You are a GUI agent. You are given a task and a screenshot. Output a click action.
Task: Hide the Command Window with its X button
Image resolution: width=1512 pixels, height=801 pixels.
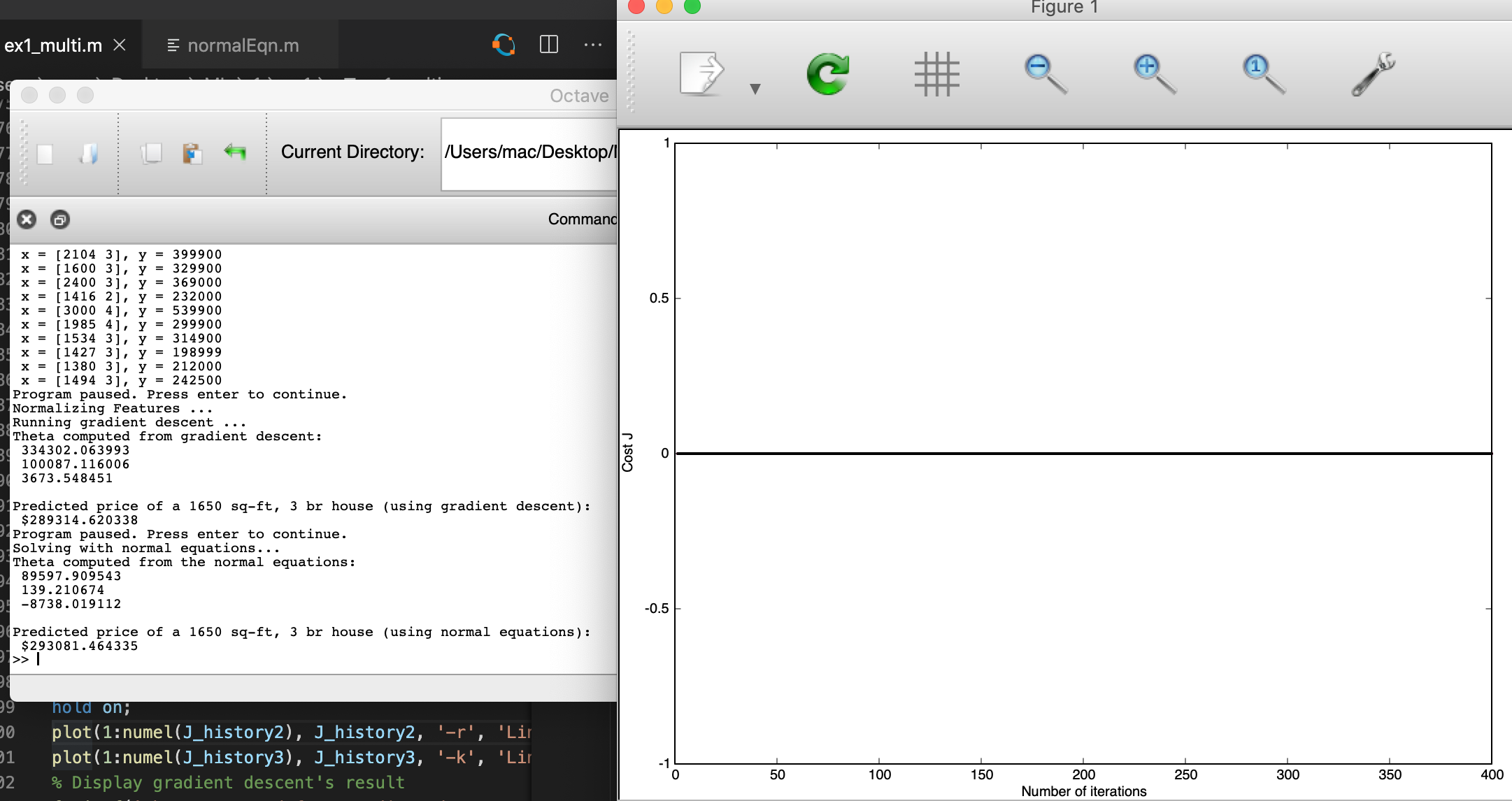click(x=27, y=219)
